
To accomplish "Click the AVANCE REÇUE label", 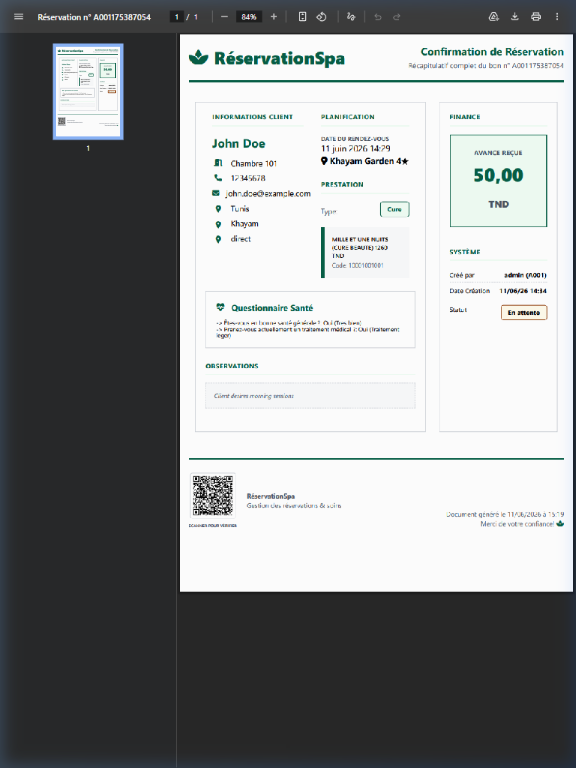I will click(x=498, y=153).
